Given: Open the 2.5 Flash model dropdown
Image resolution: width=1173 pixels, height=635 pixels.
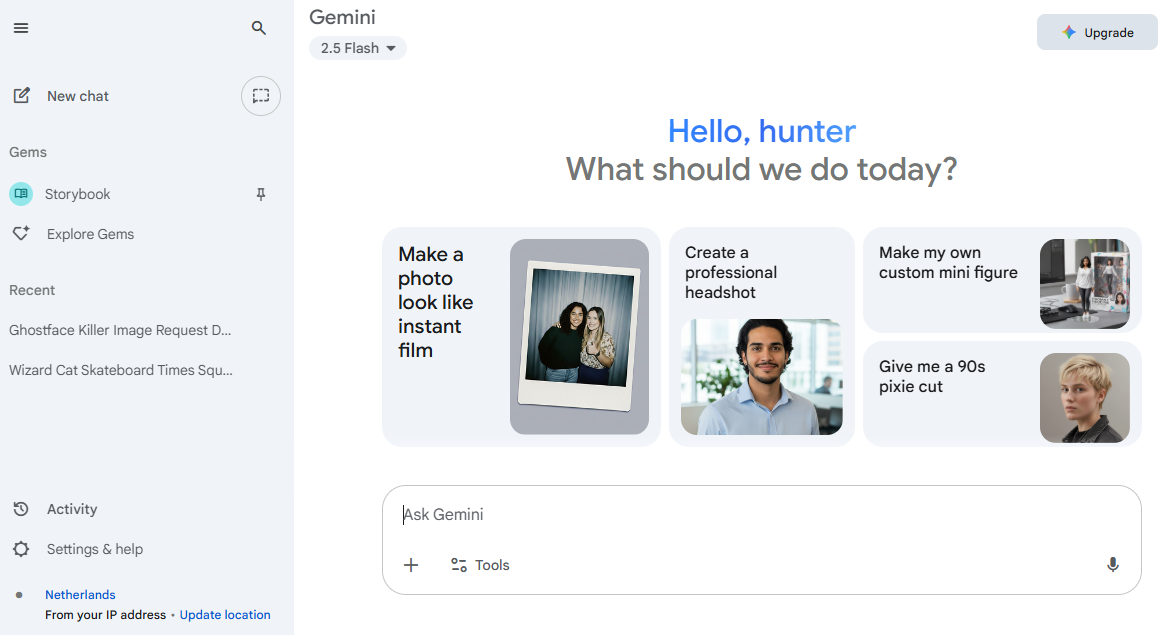Looking at the screenshot, I should tap(358, 48).
